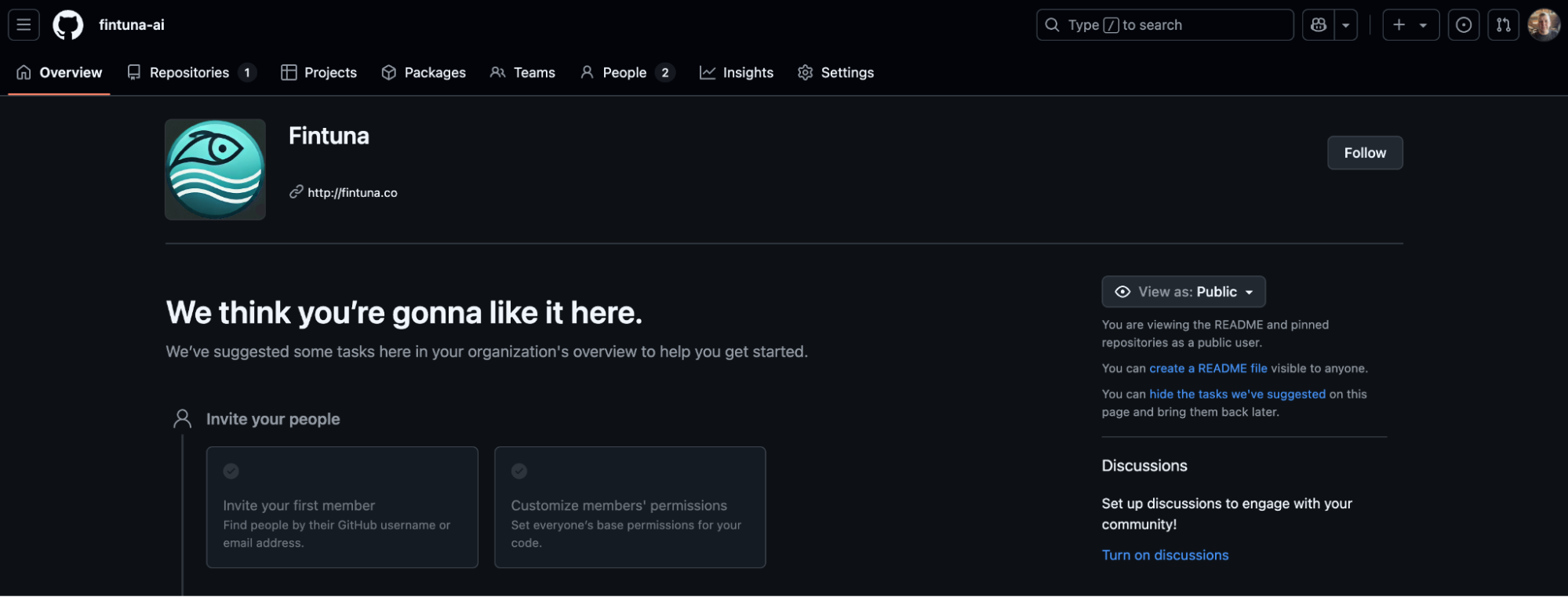Image resolution: width=1568 pixels, height=597 pixels.
Task: Switch to the Settings tab
Action: [836, 73]
